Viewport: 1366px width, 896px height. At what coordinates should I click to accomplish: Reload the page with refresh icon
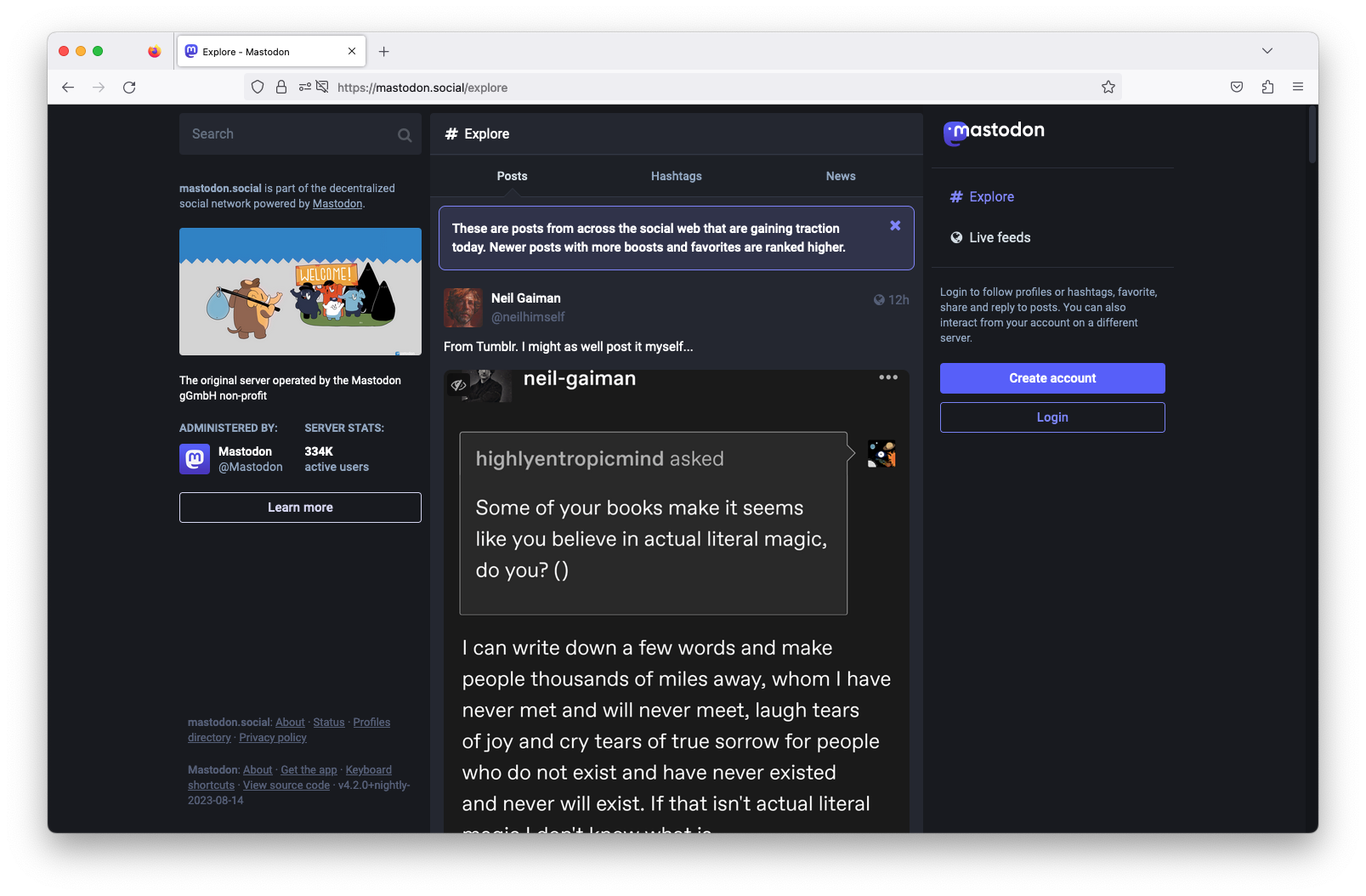129,88
